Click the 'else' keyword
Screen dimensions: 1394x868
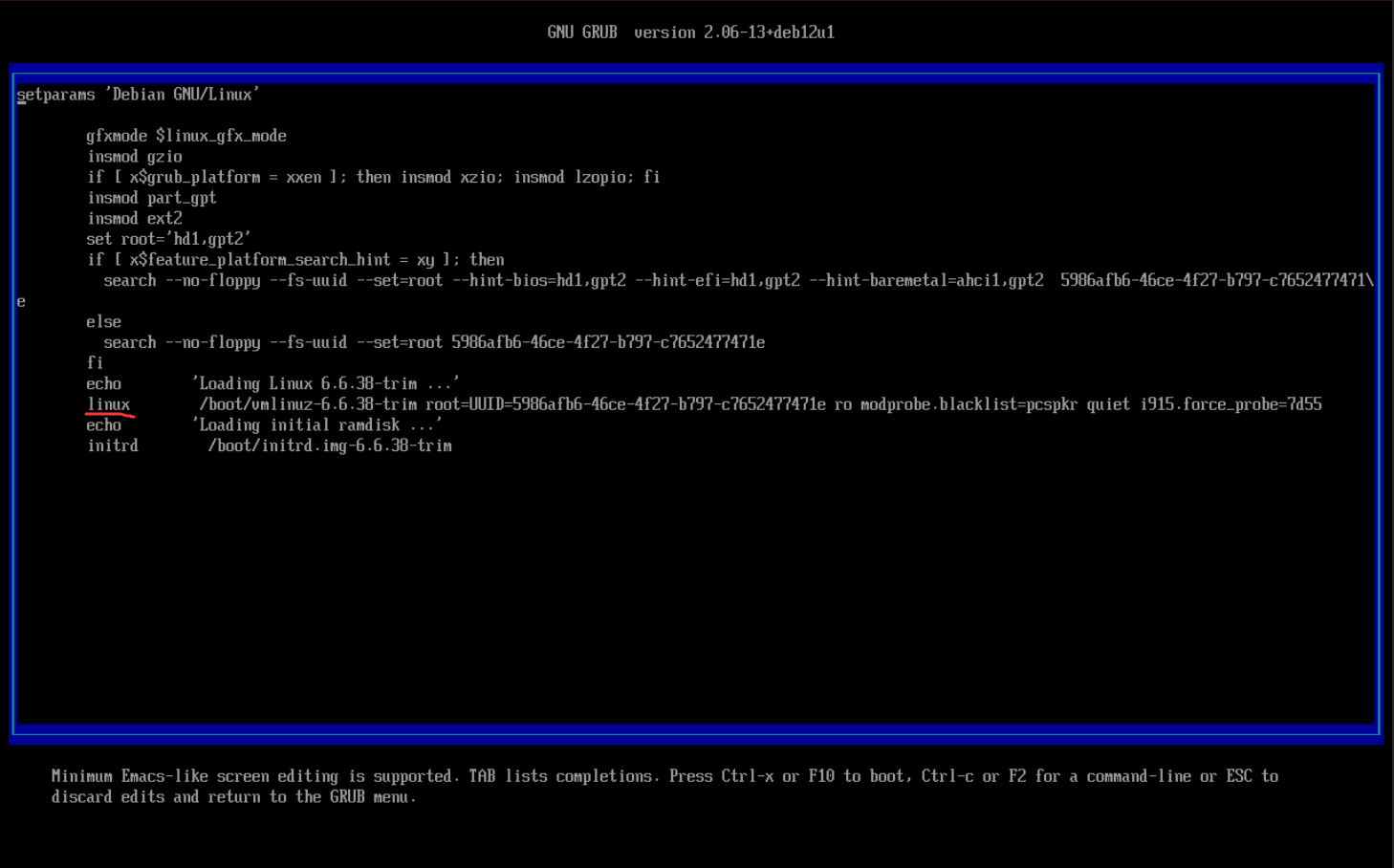pyautogui.click(x=104, y=322)
